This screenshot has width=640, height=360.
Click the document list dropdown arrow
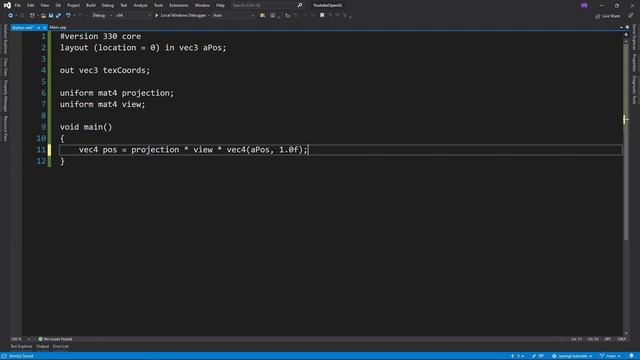(621, 27)
